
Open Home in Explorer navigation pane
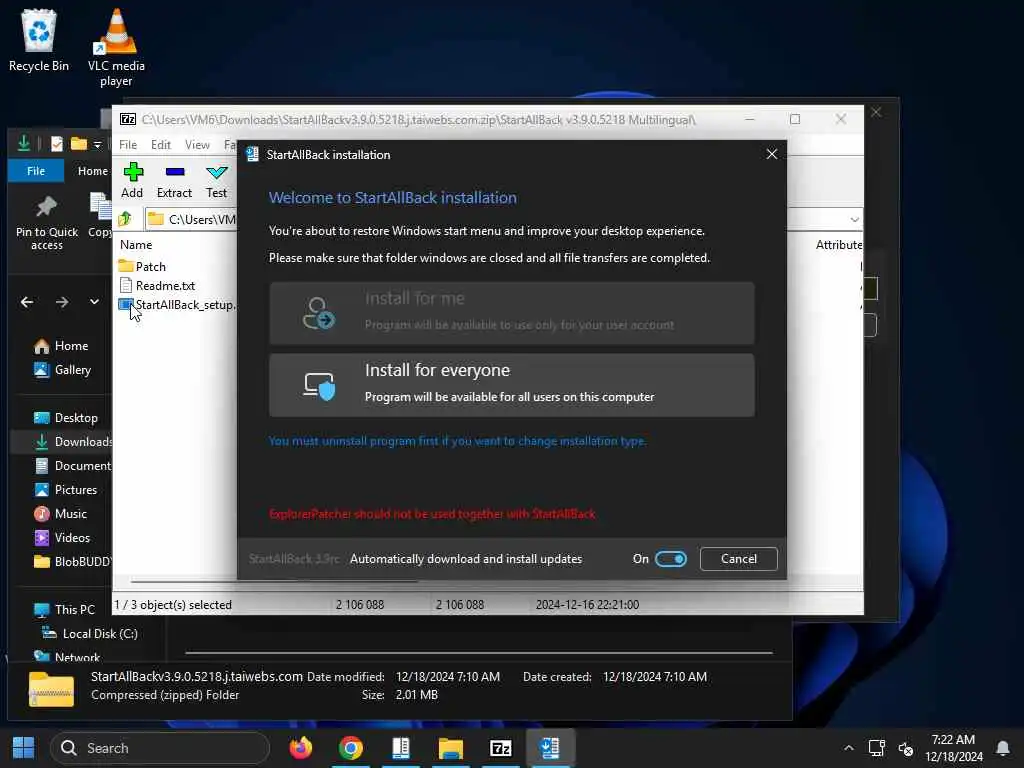coord(71,346)
